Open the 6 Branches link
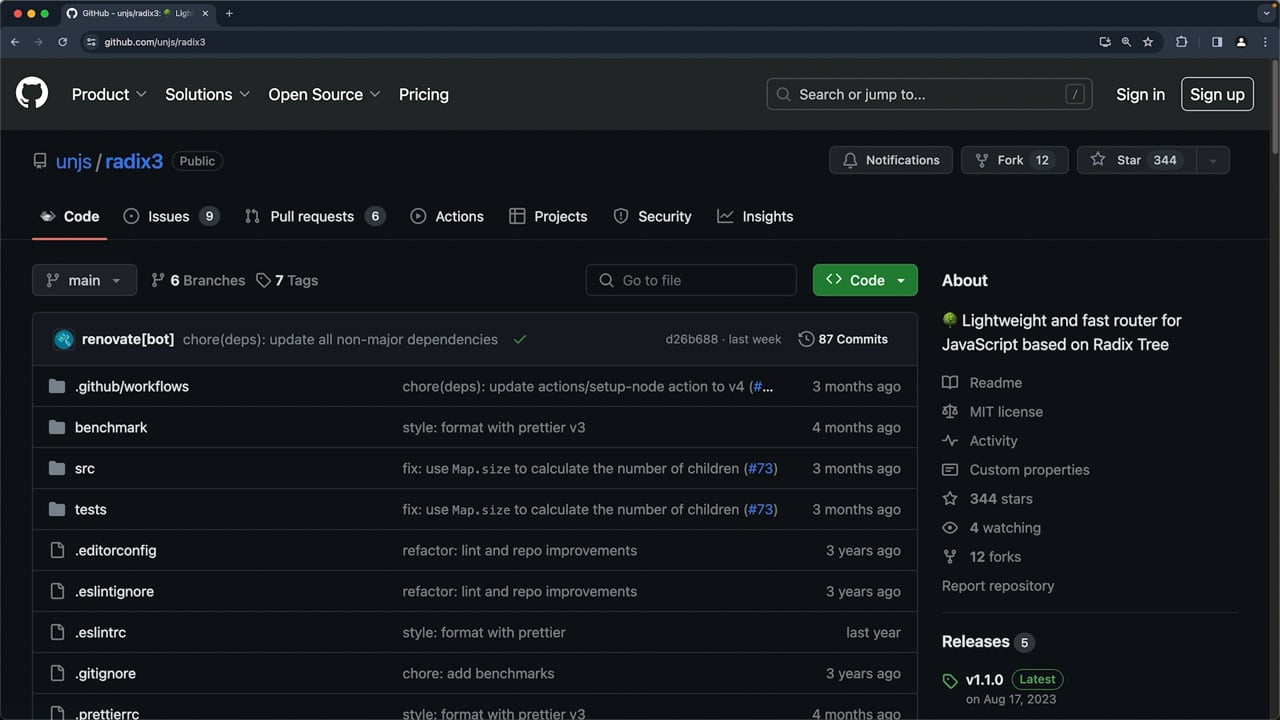 point(198,280)
